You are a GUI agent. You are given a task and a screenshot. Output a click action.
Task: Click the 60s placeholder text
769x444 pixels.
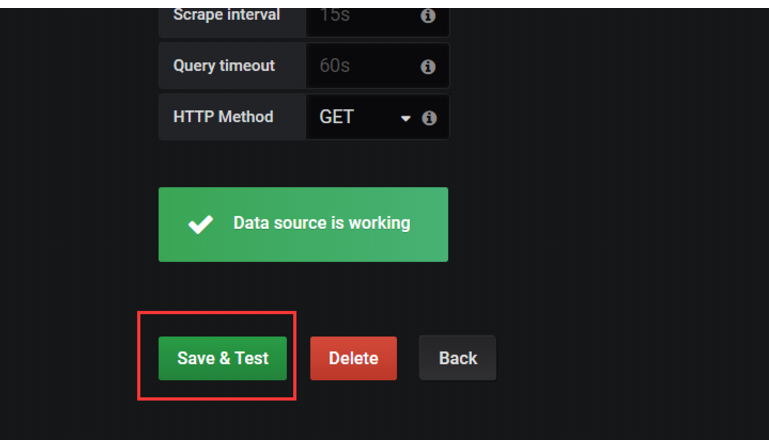[x=335, y=66]
